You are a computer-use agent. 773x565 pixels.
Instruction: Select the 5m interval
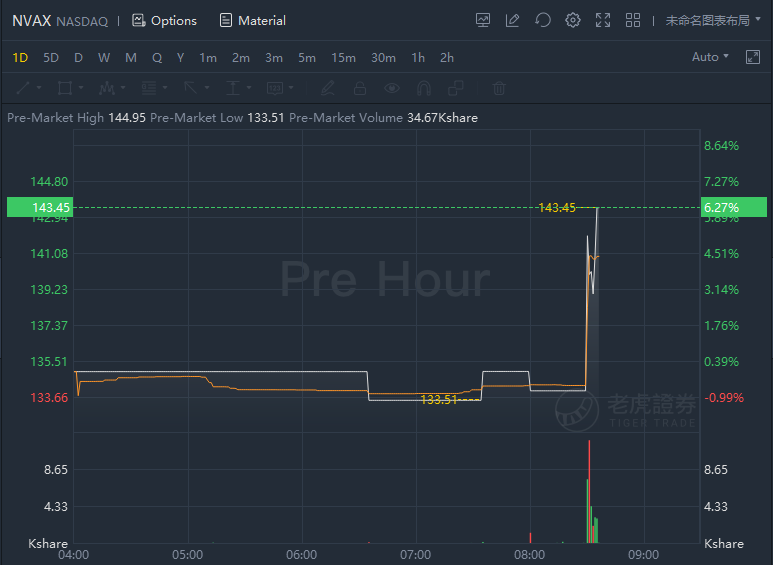(x=307, y=58)
